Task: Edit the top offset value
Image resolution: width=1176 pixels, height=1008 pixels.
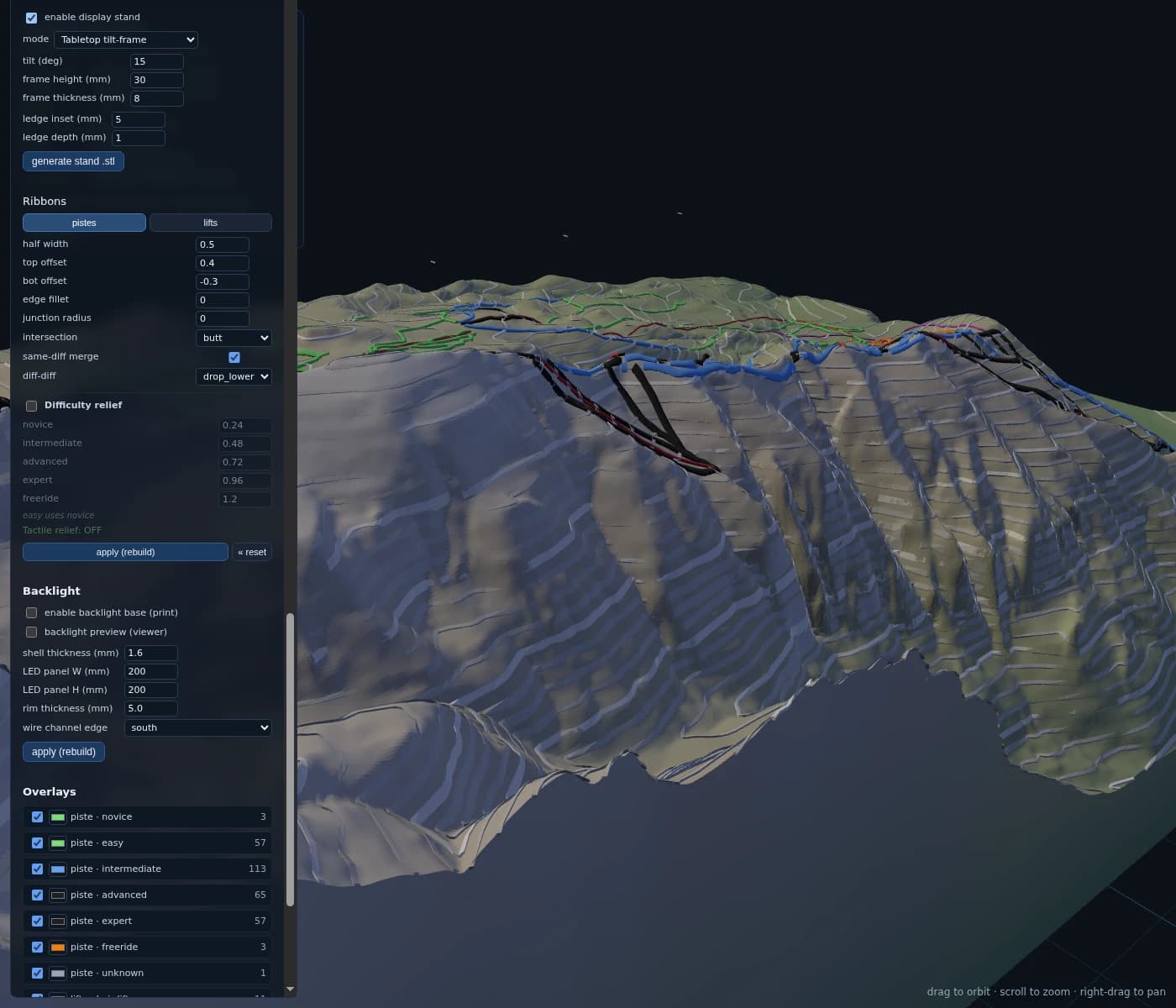Action: (x=222, y=263)
